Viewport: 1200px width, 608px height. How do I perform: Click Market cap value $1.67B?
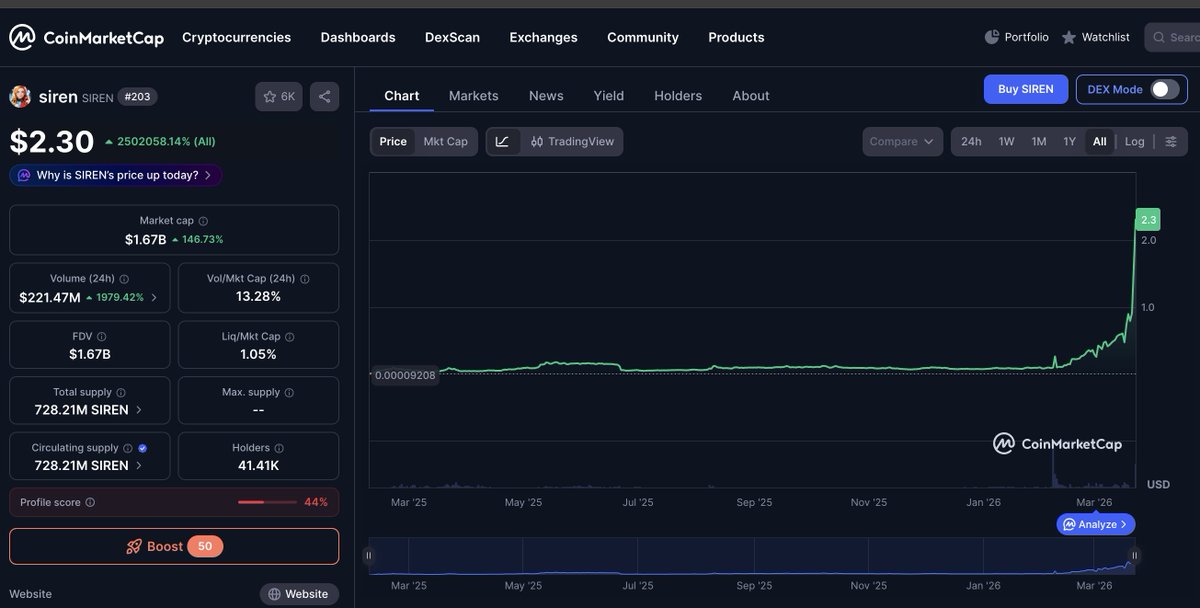point(146,240)
